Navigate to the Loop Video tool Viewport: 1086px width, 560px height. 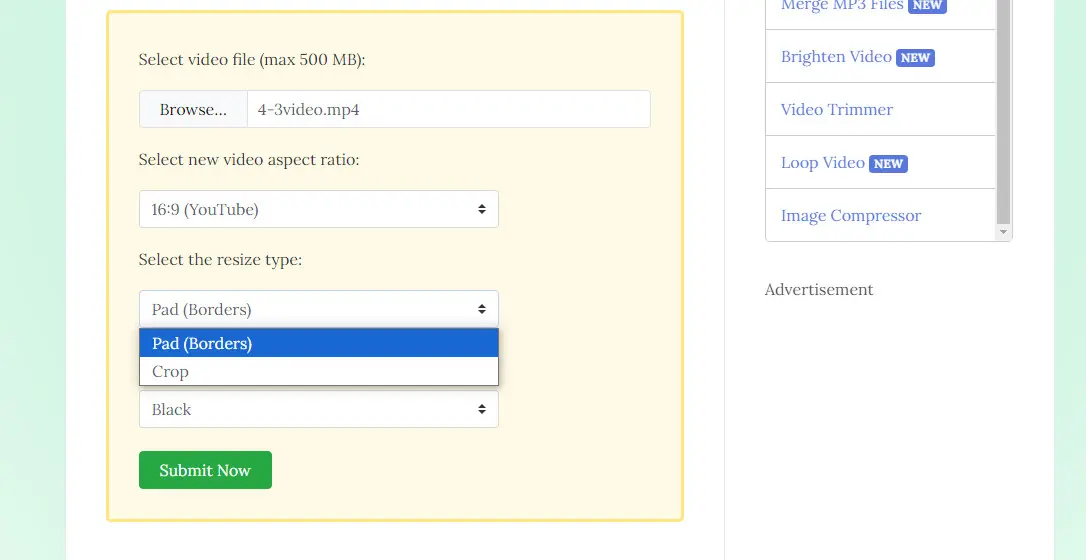tap(823, 163)
